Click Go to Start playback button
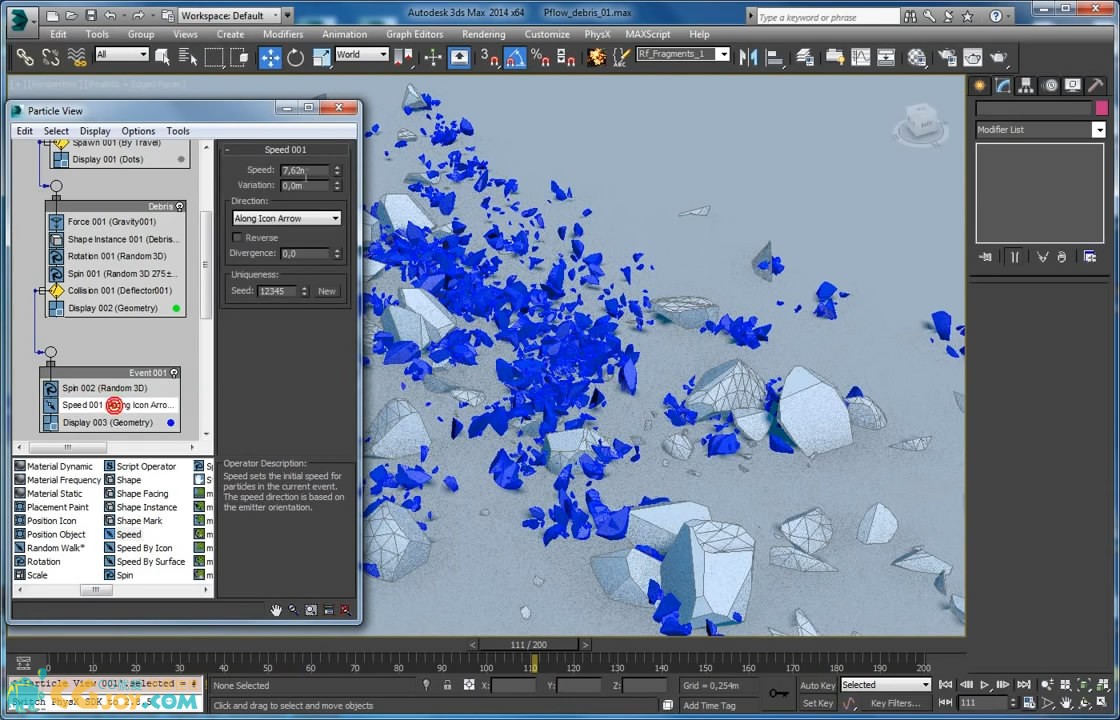Image resolution: width=1120 pixels, height=720 pixels. [x=946, y=685]
